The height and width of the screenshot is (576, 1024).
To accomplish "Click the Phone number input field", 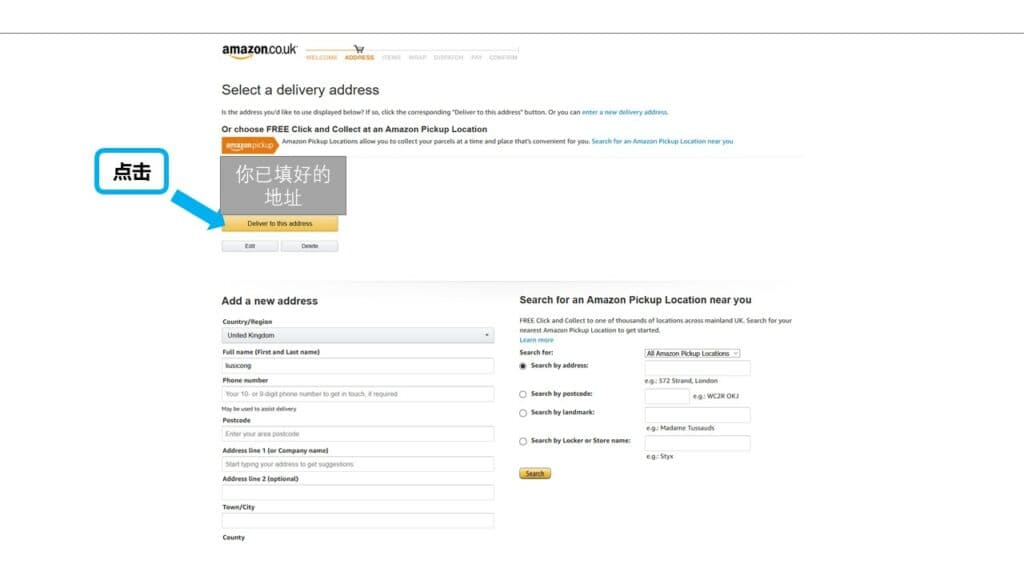I will 358,394.
